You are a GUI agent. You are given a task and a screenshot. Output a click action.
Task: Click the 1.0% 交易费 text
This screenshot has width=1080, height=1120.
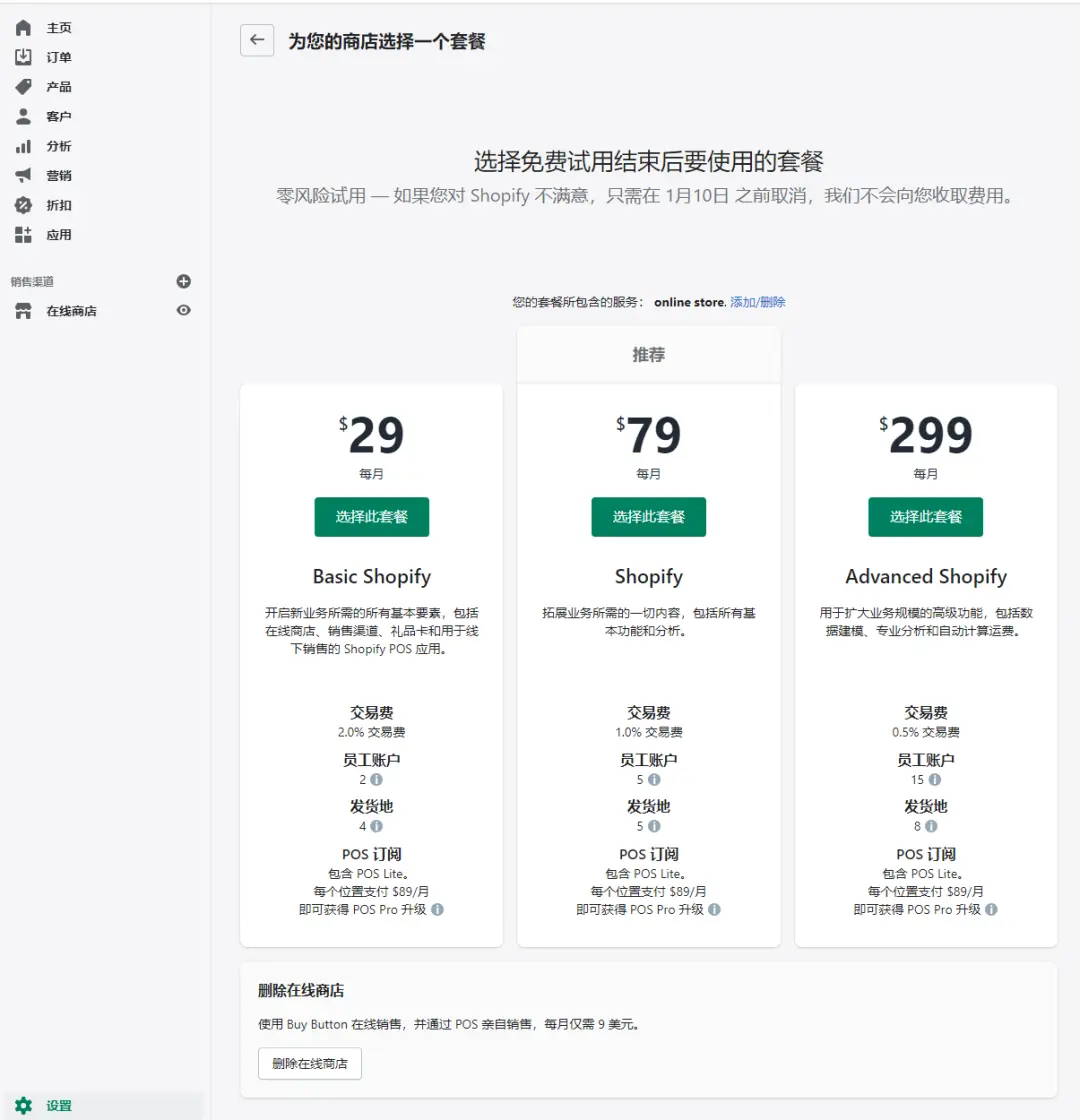point(649,732)
